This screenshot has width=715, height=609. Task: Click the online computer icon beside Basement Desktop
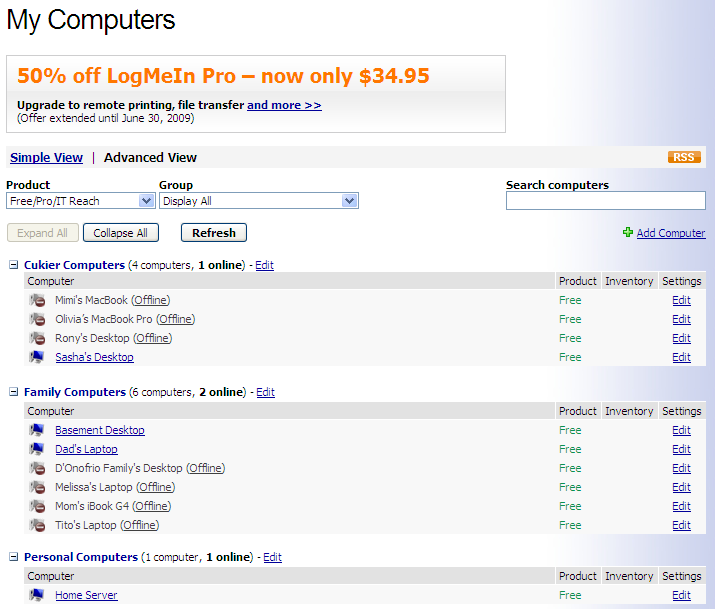point(37,430)
